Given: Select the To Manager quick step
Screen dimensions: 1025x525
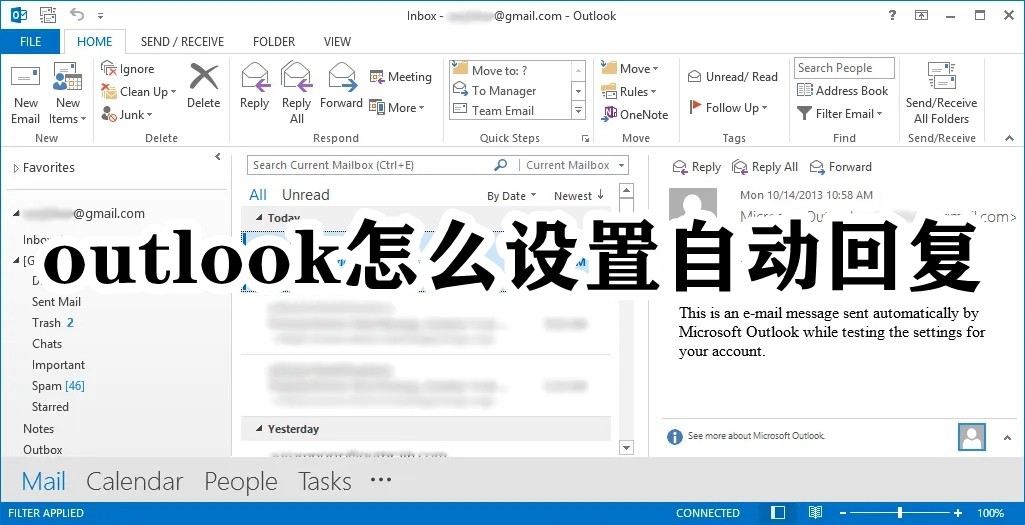Looking at the screenshot, I should click(x=510, y=90).
